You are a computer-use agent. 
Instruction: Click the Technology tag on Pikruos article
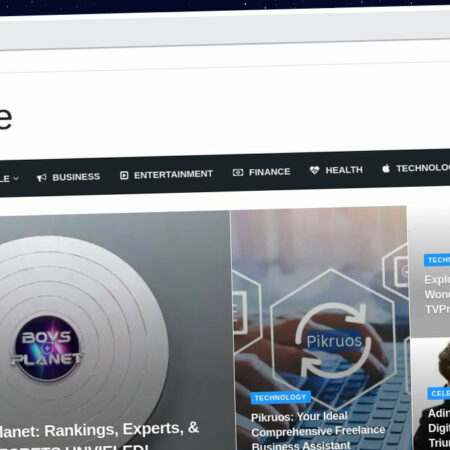click(x=280, y=397)
